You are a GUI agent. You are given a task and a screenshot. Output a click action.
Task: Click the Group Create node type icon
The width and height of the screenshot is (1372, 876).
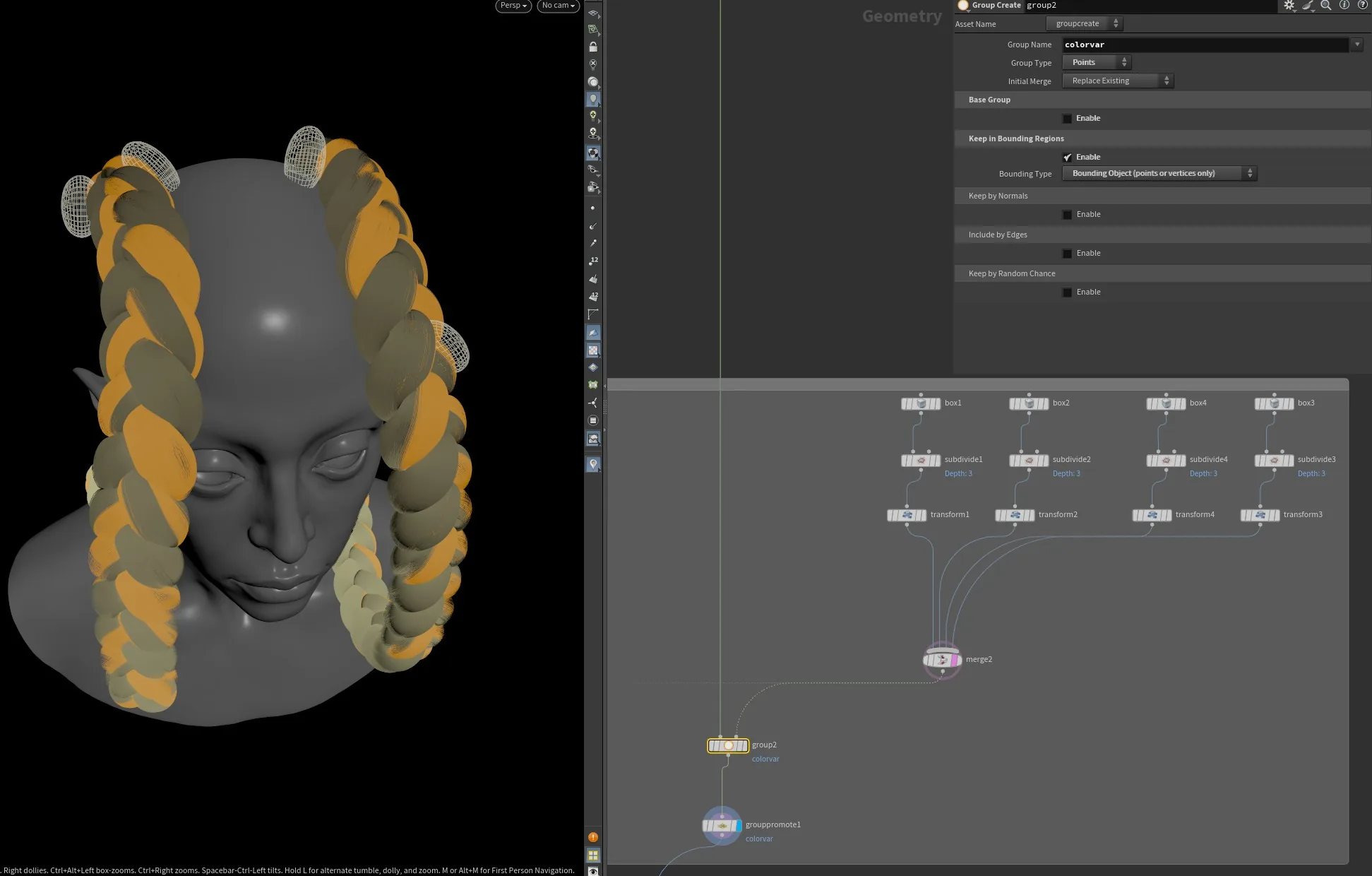pyautogui.click(x=962, y=6)
